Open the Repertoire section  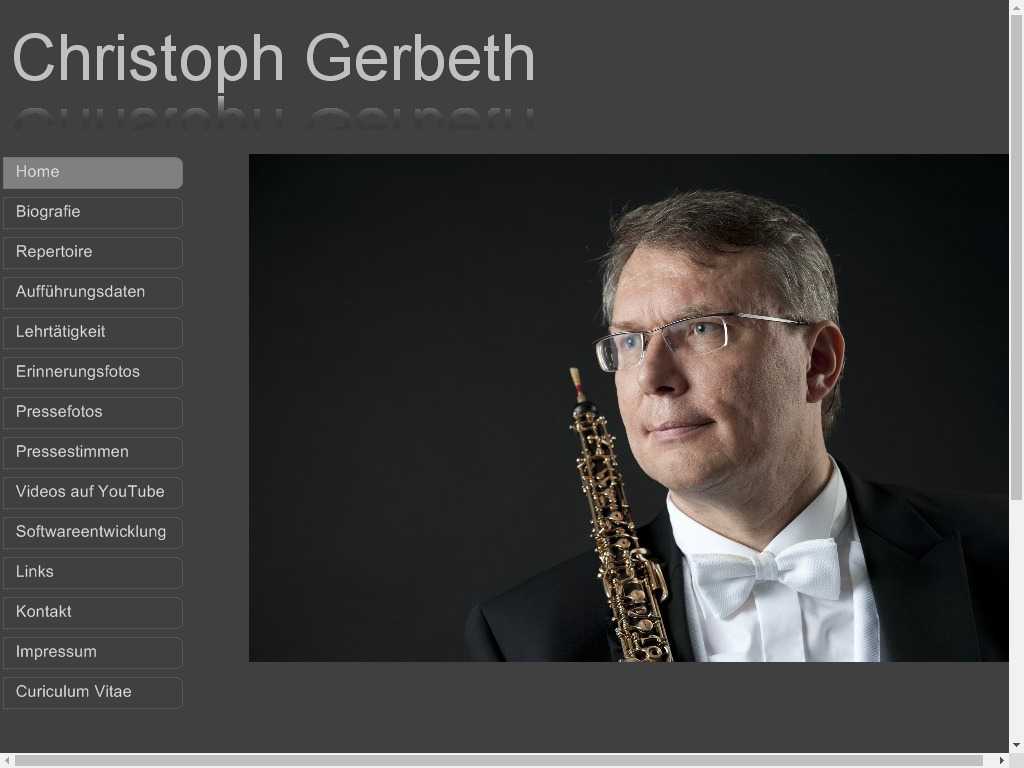coord(93,252)
